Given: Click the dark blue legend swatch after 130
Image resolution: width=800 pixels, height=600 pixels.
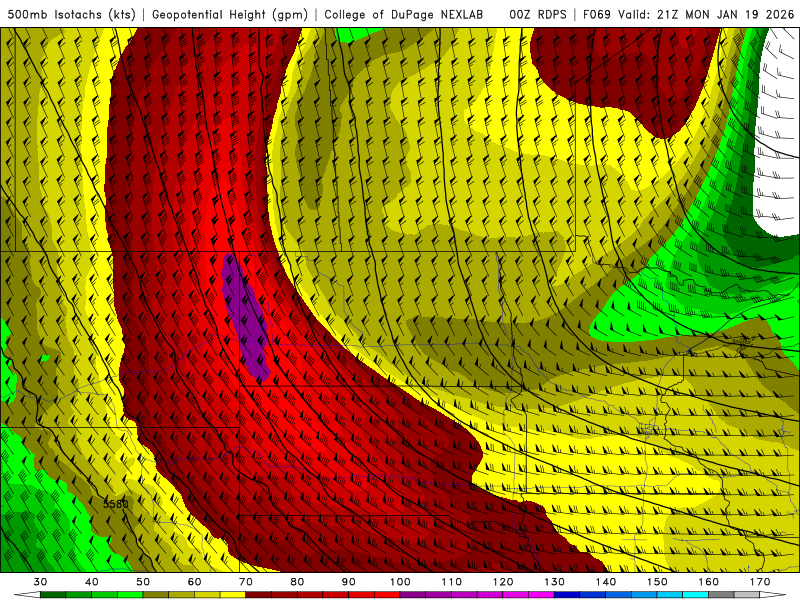Looking at the screenshot, I should (567, 595).
